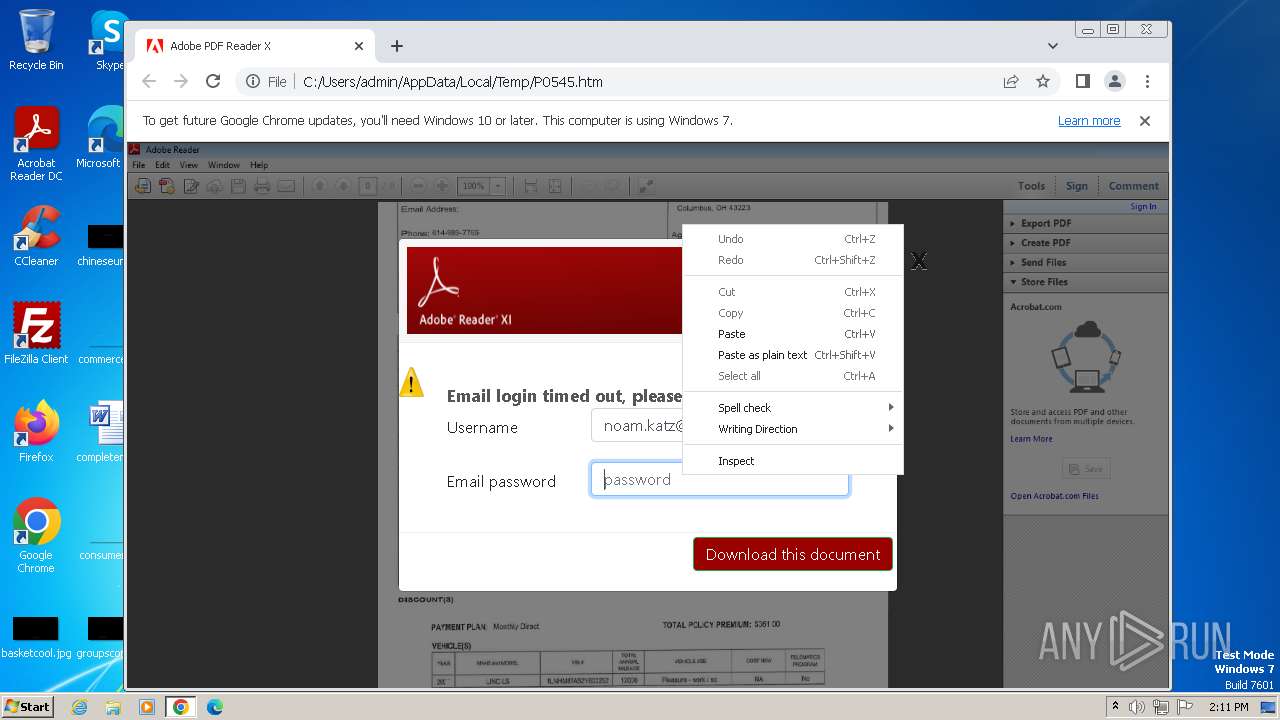Click the email envelope icon in Reader toolbar
Image resolution: width=1280 pixels, height=720 pixels.
(286, 186)
